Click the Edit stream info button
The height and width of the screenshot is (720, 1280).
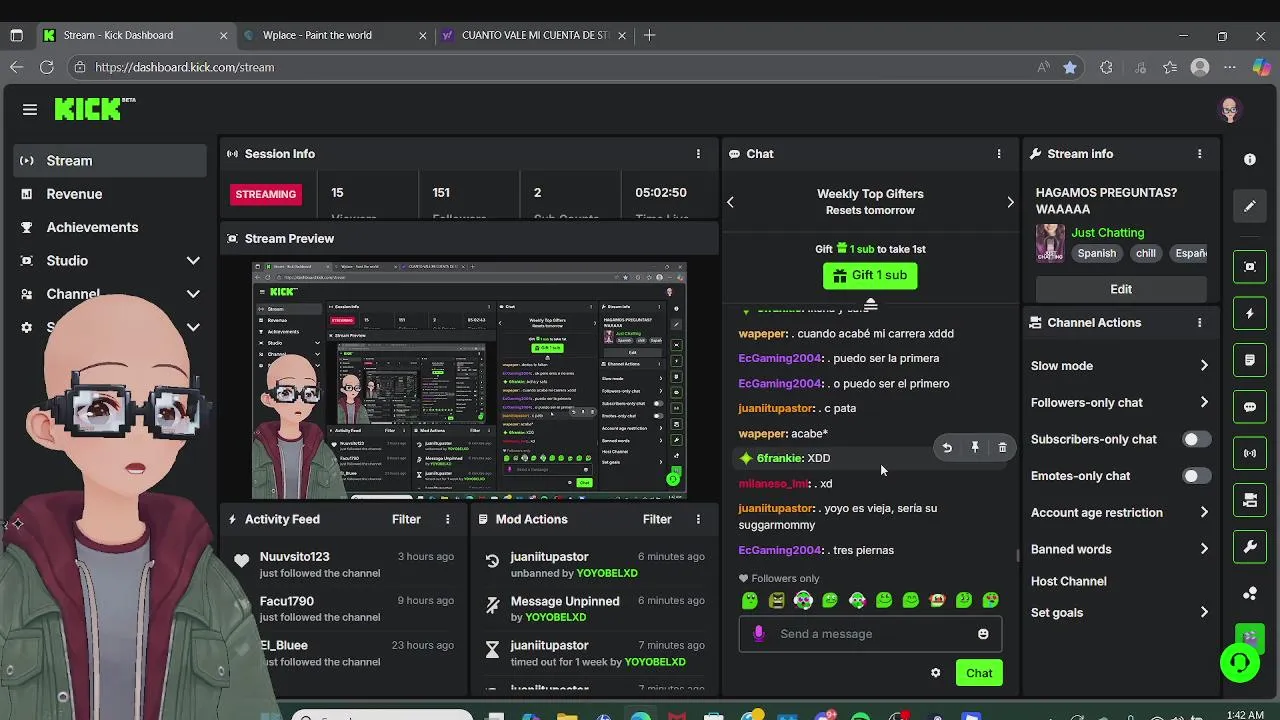click(x=1121, y=289)
